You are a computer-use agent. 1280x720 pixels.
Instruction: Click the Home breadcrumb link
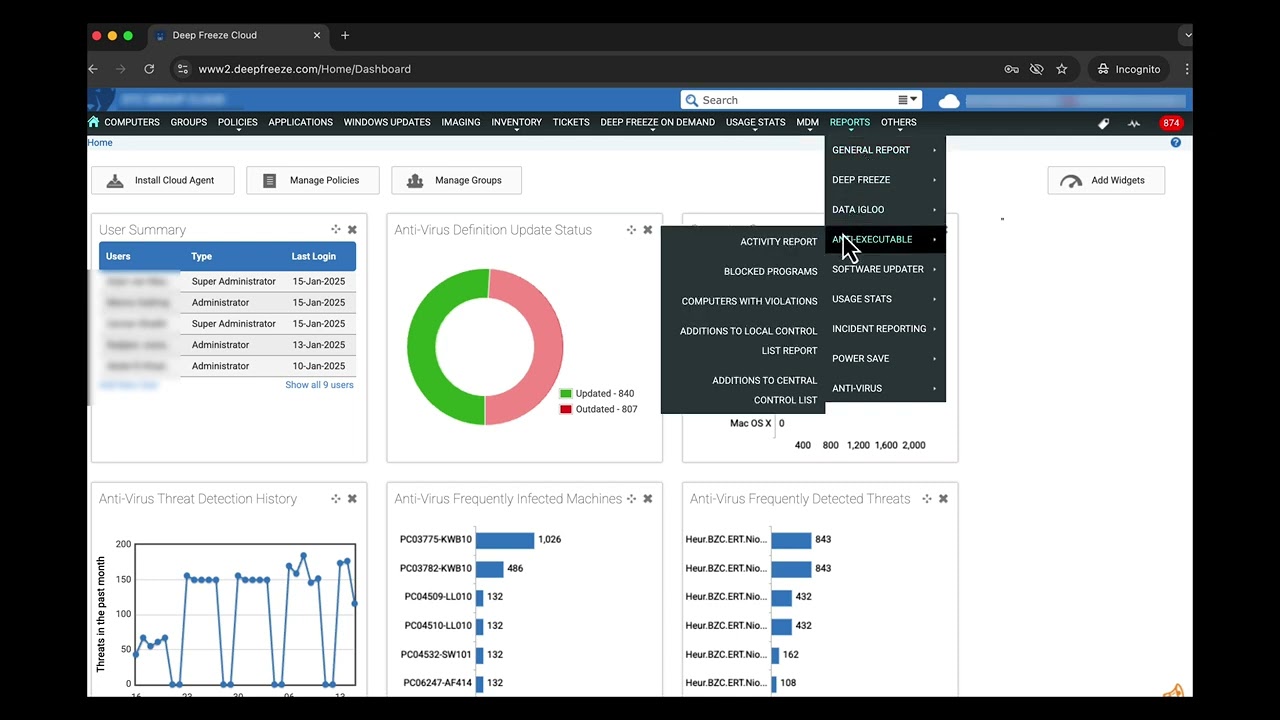[100, 142]
